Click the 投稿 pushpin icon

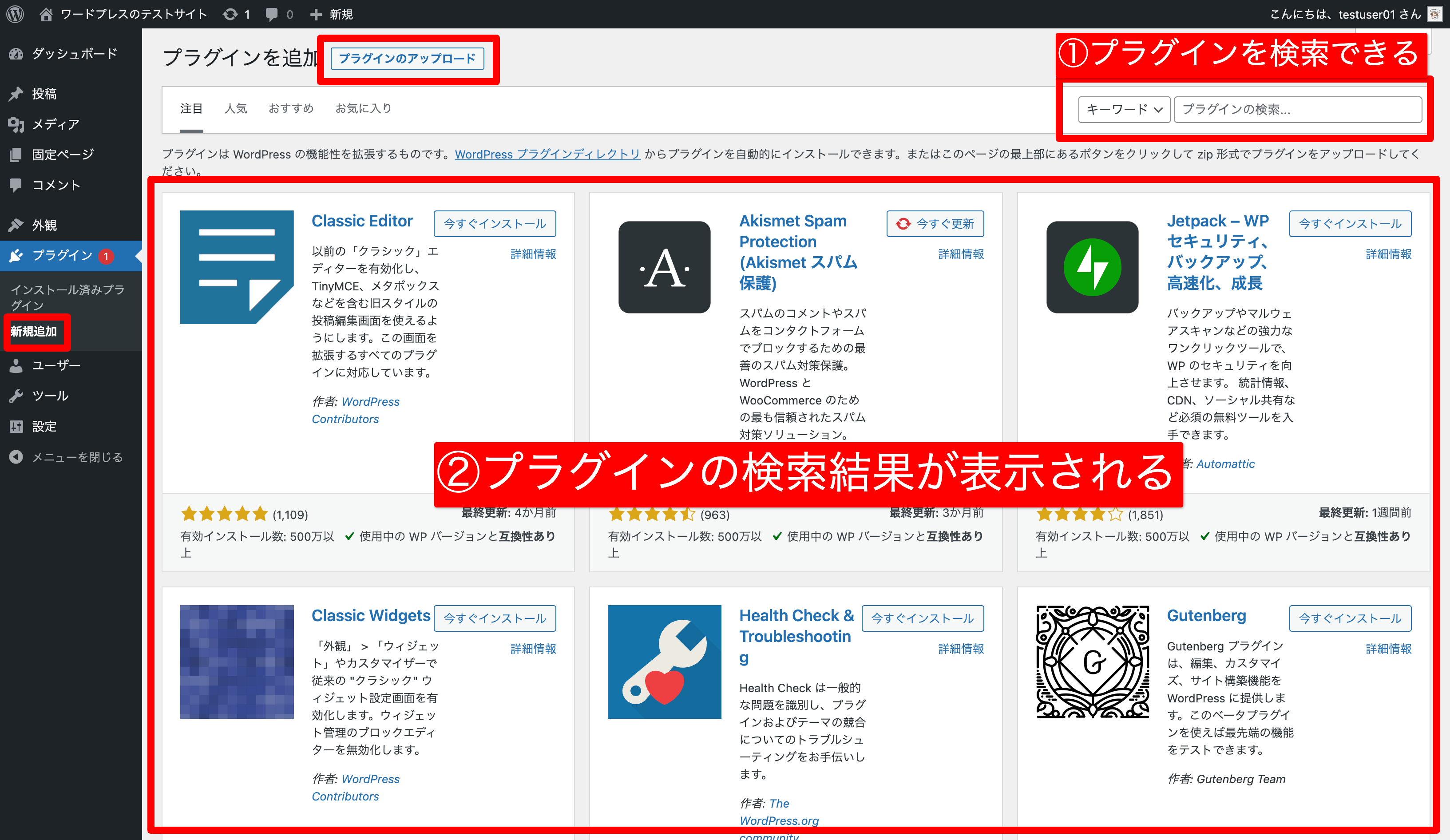tap(16, 94)
